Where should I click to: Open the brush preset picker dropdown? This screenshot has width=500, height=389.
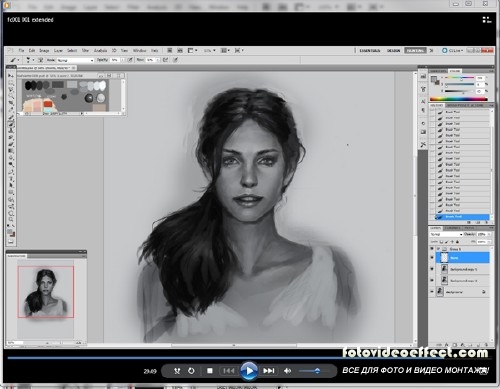(30, 60)
